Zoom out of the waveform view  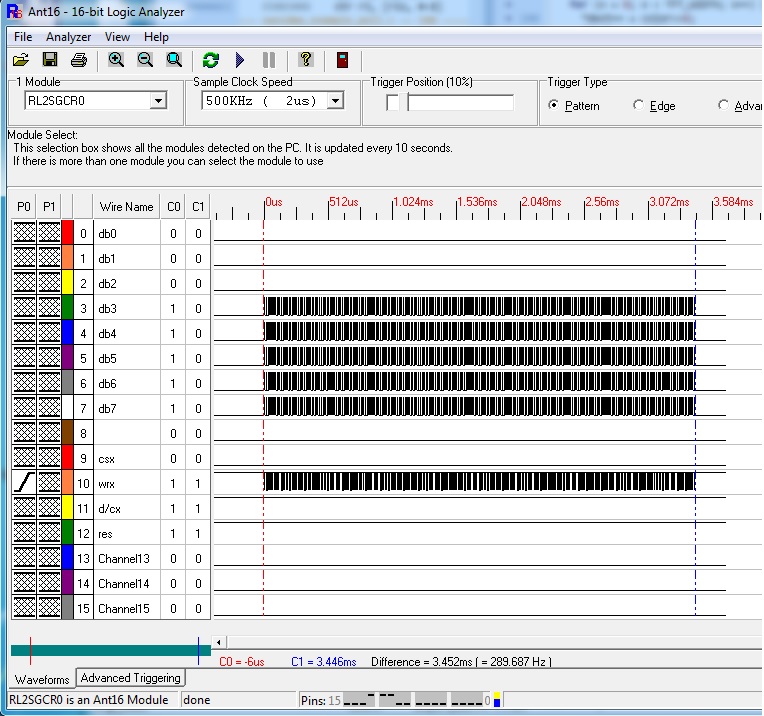145,60
